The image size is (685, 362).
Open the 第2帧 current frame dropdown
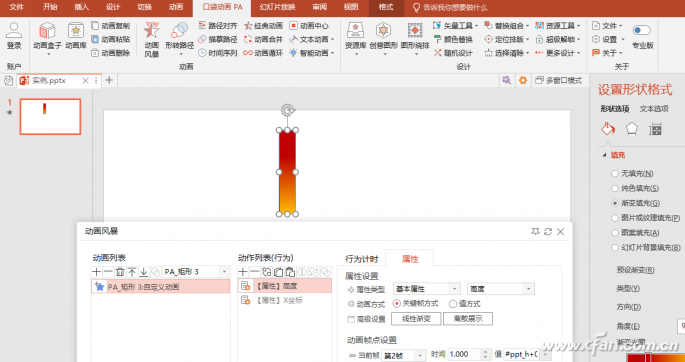(421, 355)
